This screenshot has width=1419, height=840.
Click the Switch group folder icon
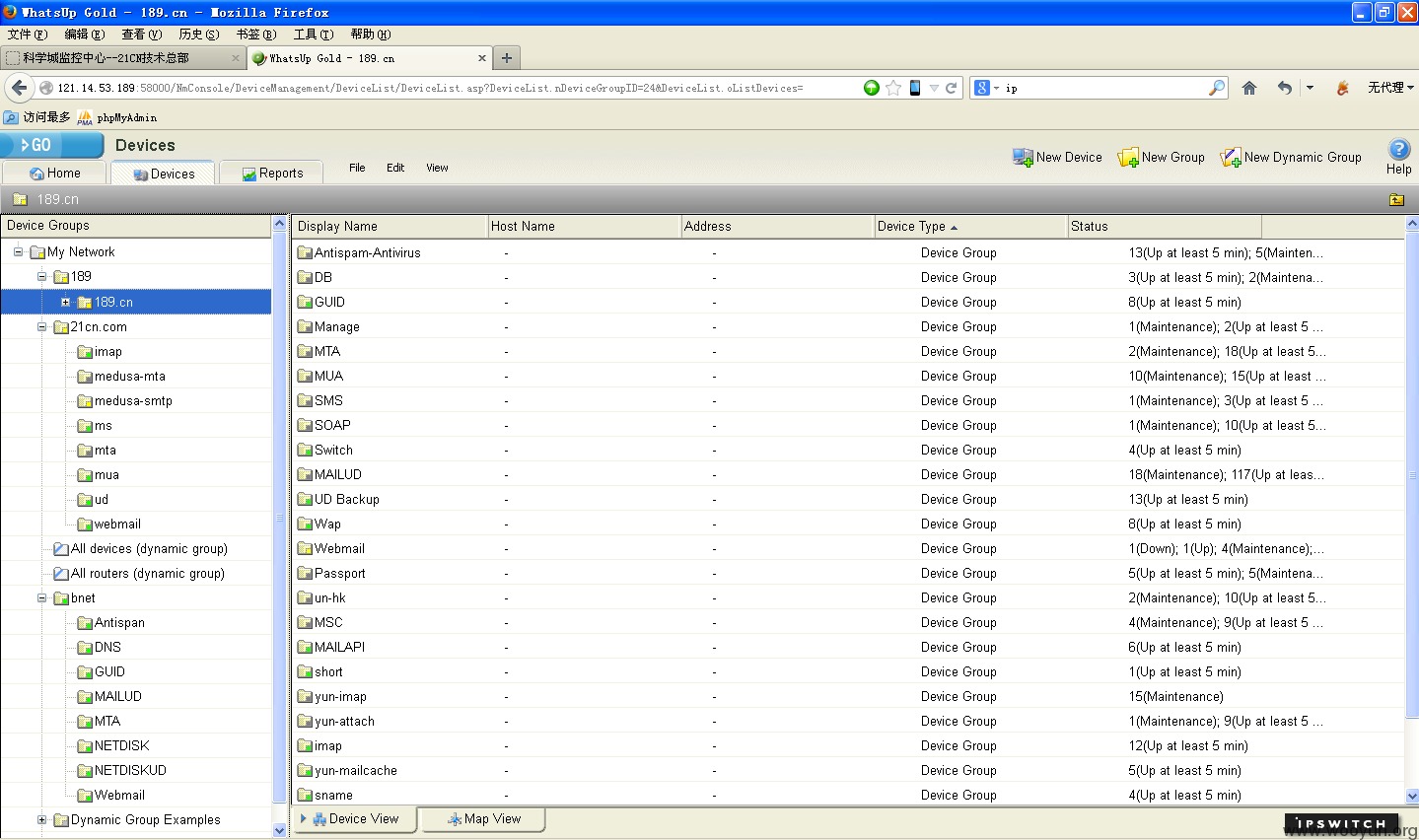[305, 450]
